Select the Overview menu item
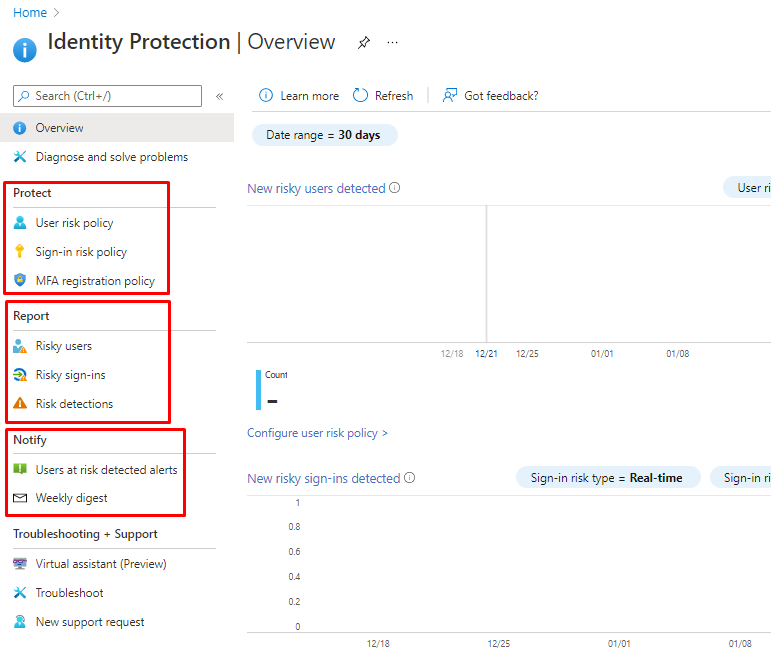The height and width of the screenshot is (656, 771). pyautogui.click(x=59, y=128)
